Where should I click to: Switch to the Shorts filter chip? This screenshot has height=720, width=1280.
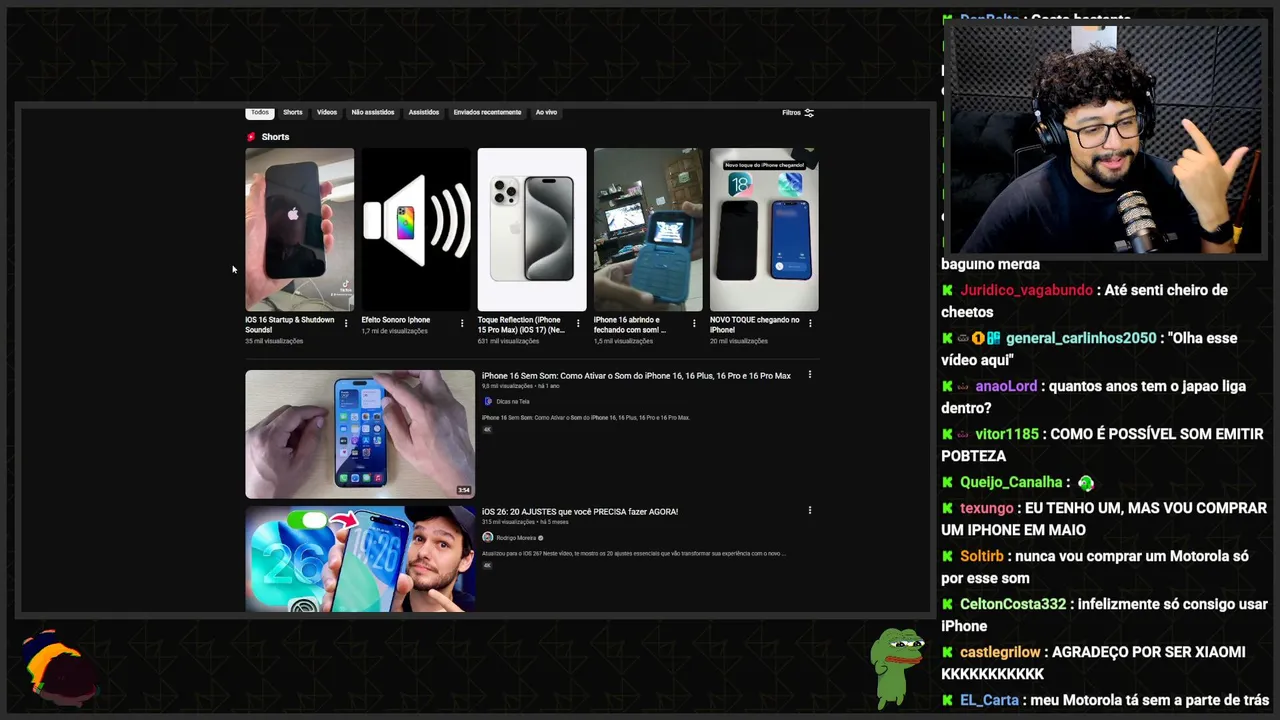click(x=292, y=112)
